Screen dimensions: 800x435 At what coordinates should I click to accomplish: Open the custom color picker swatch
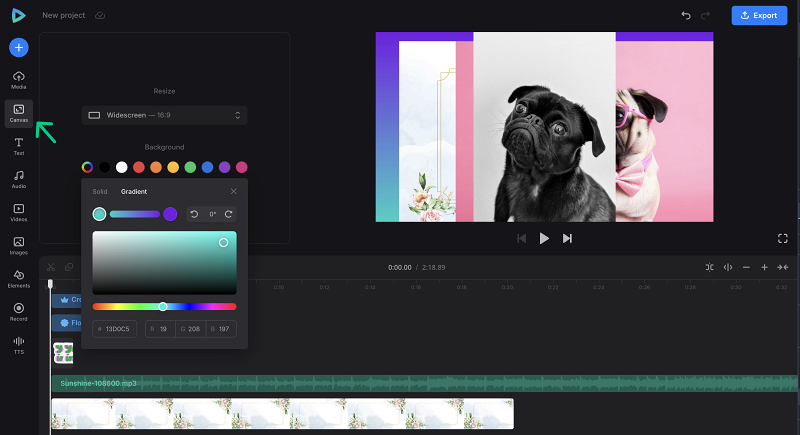[87, 167]
